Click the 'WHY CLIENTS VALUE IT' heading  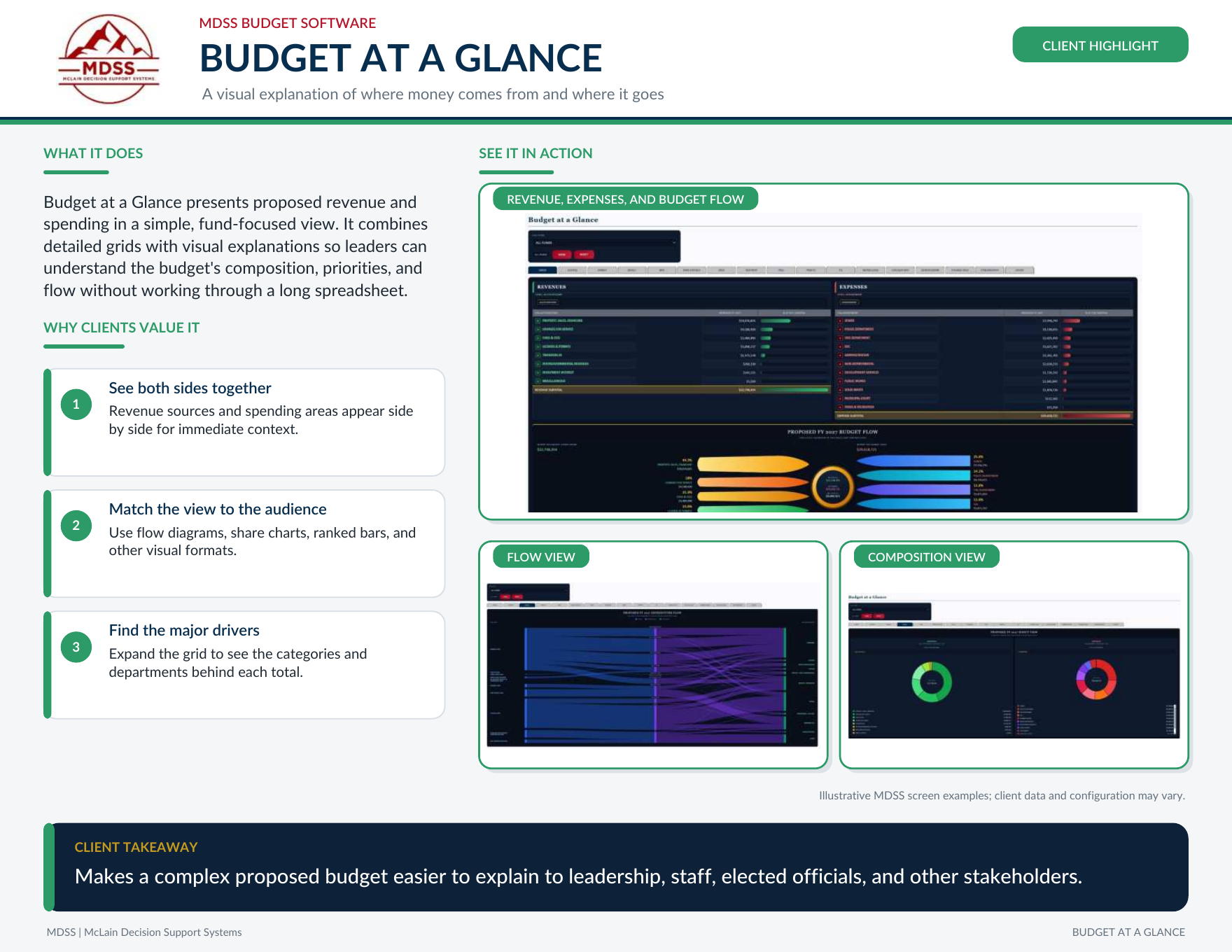(122, 328)
